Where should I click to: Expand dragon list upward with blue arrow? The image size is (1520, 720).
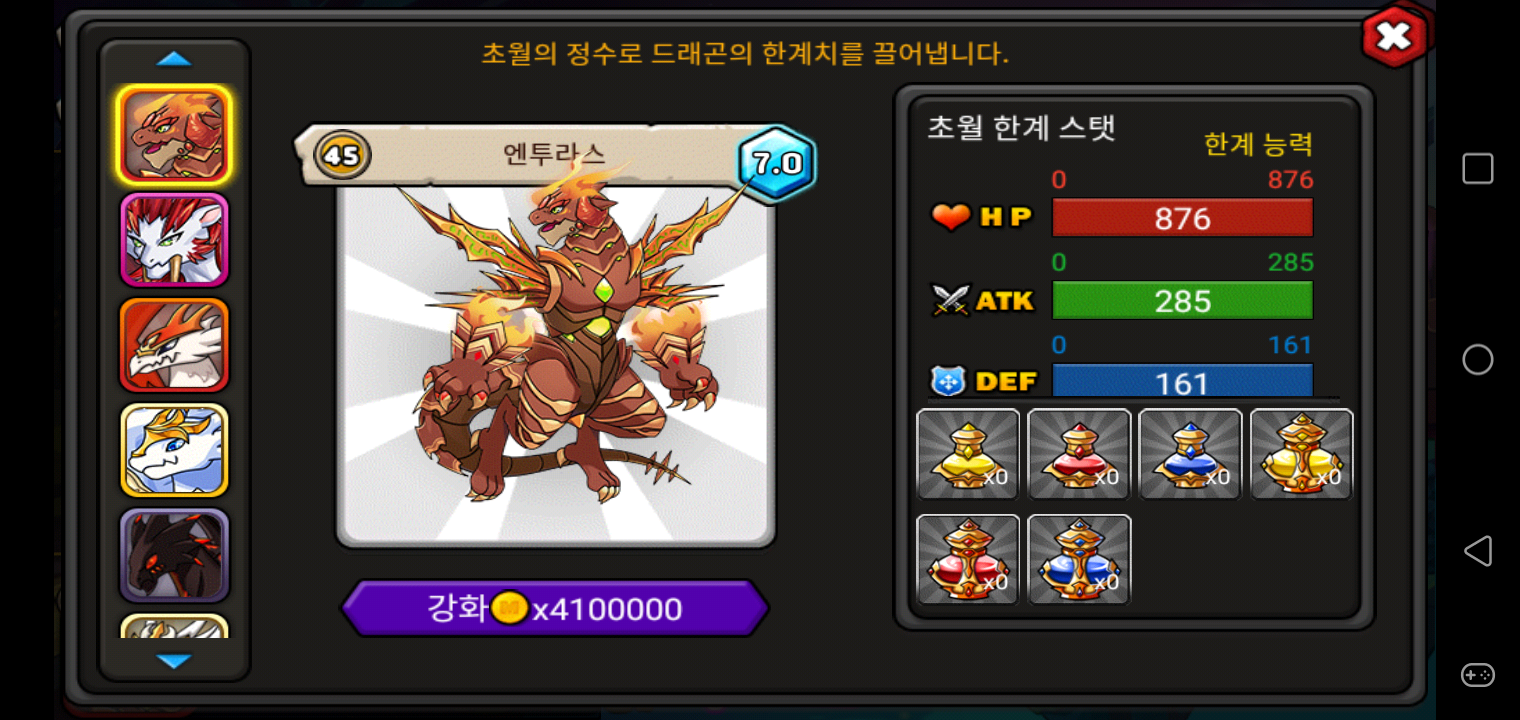click(x=174, y=59)
